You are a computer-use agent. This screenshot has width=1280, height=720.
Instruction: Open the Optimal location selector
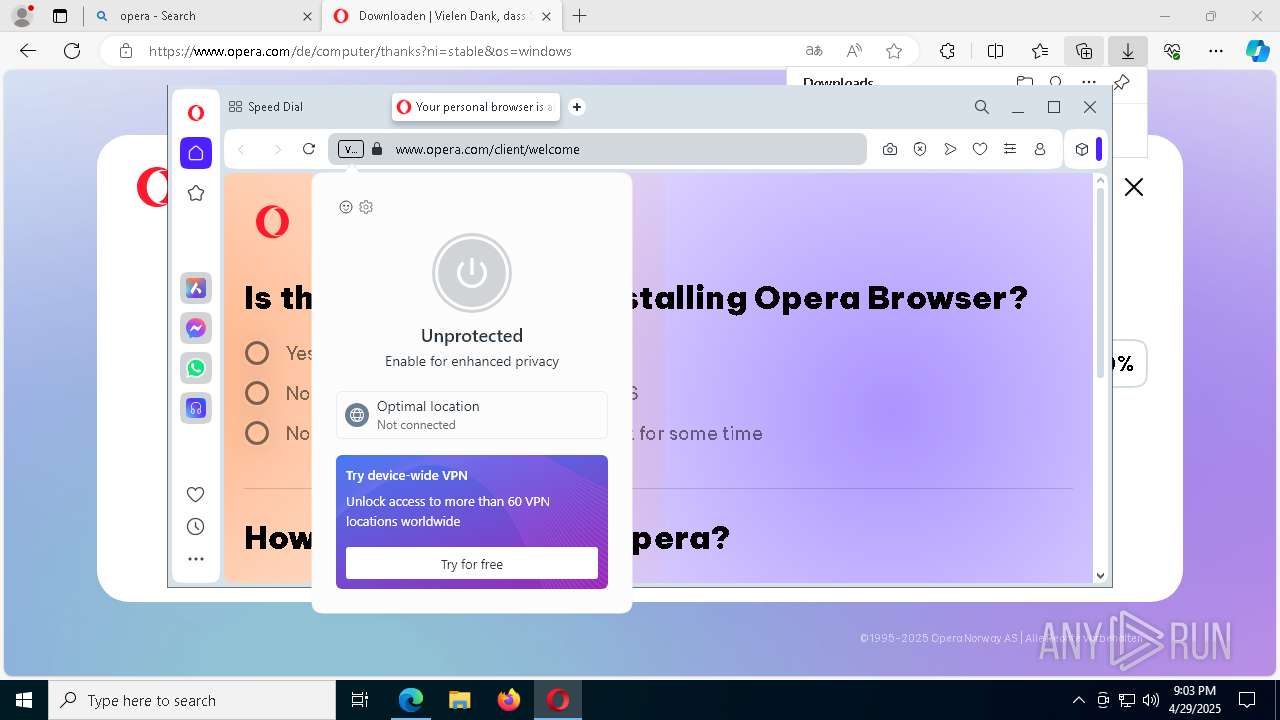click(472, 415)
